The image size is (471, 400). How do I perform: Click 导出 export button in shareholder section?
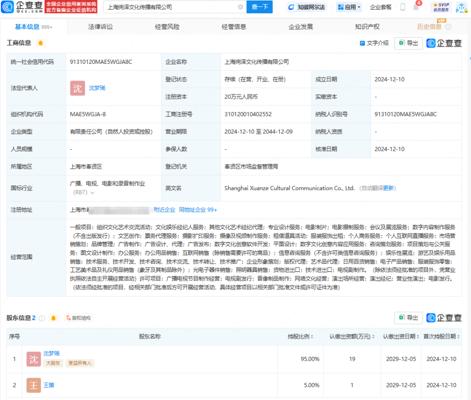point(408,318)
